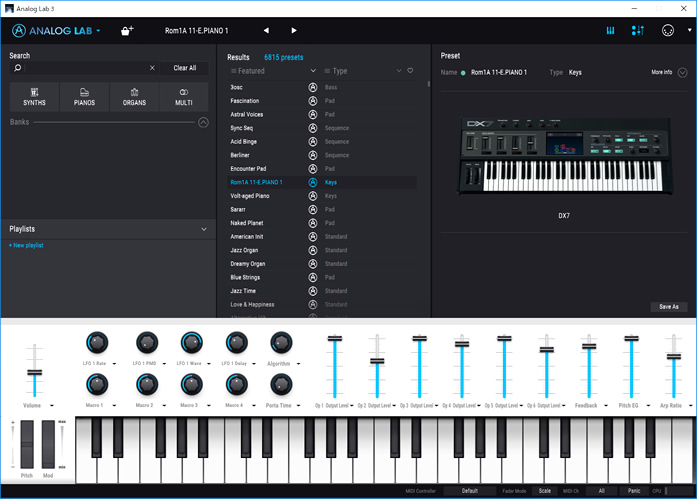
Task: Click the DX7 synth image
Action: (565, 156)
